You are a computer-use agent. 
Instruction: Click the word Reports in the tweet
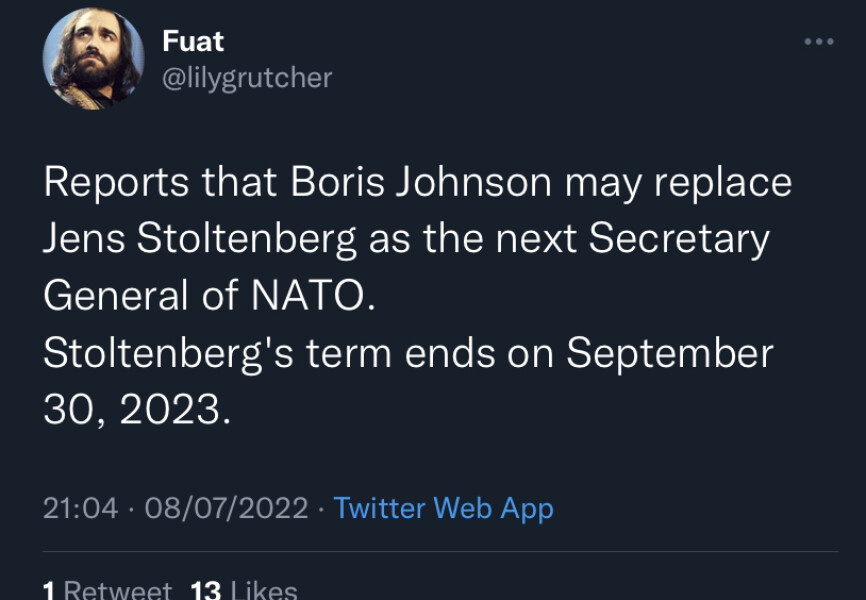(116, 183)
